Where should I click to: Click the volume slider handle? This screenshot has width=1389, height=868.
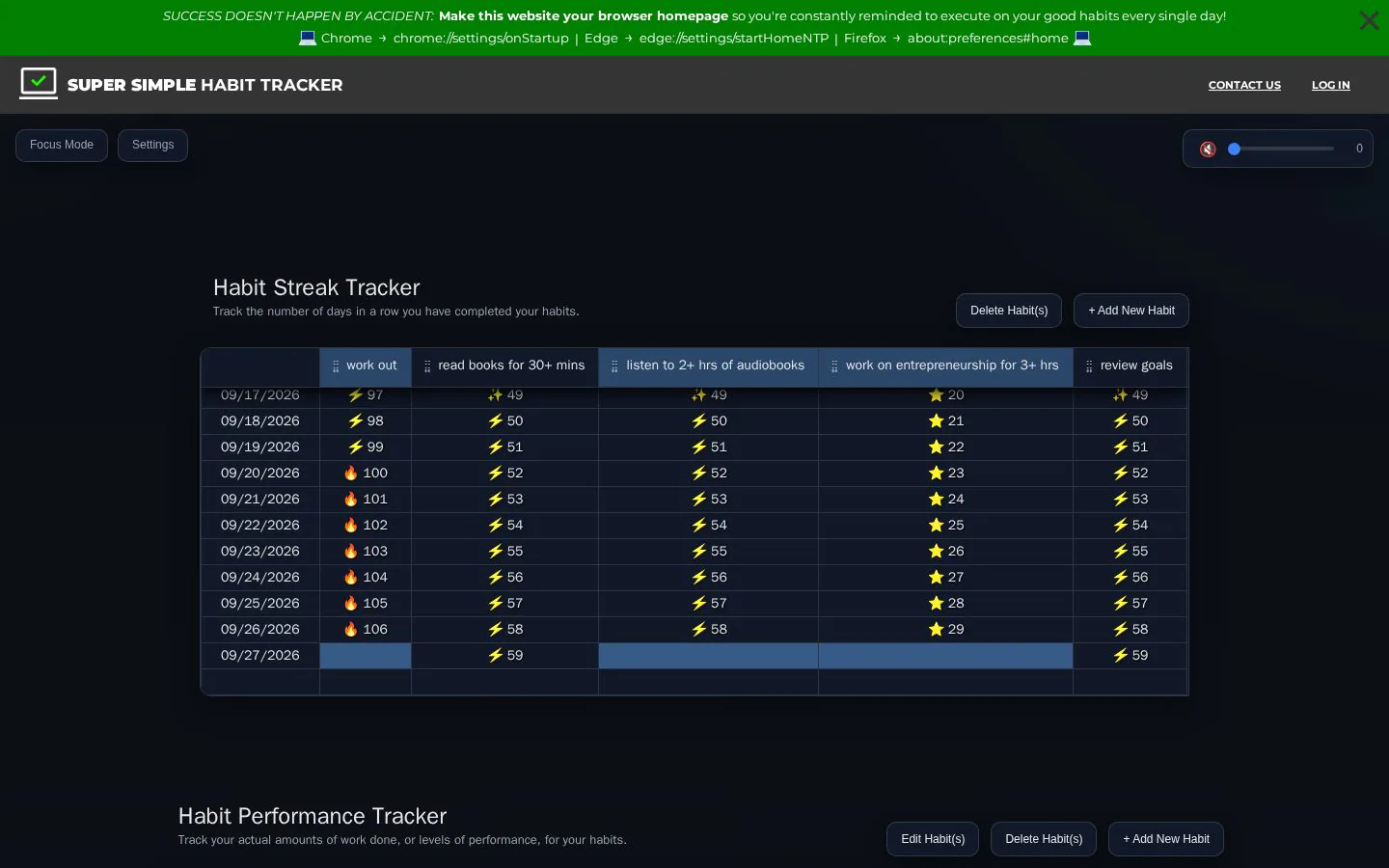(x=1234, y=149)
